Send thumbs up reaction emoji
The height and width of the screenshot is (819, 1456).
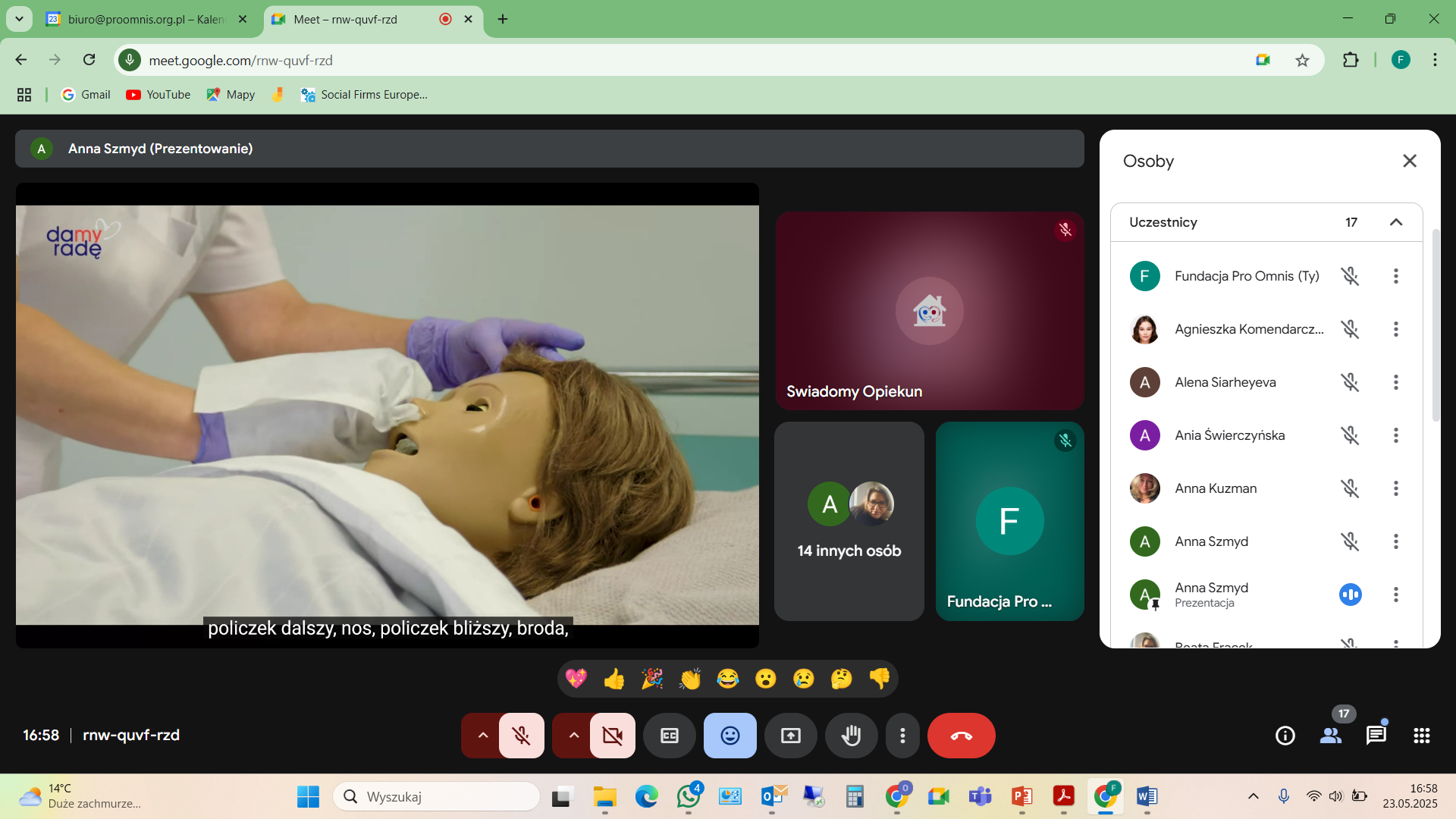pos(614,679)
